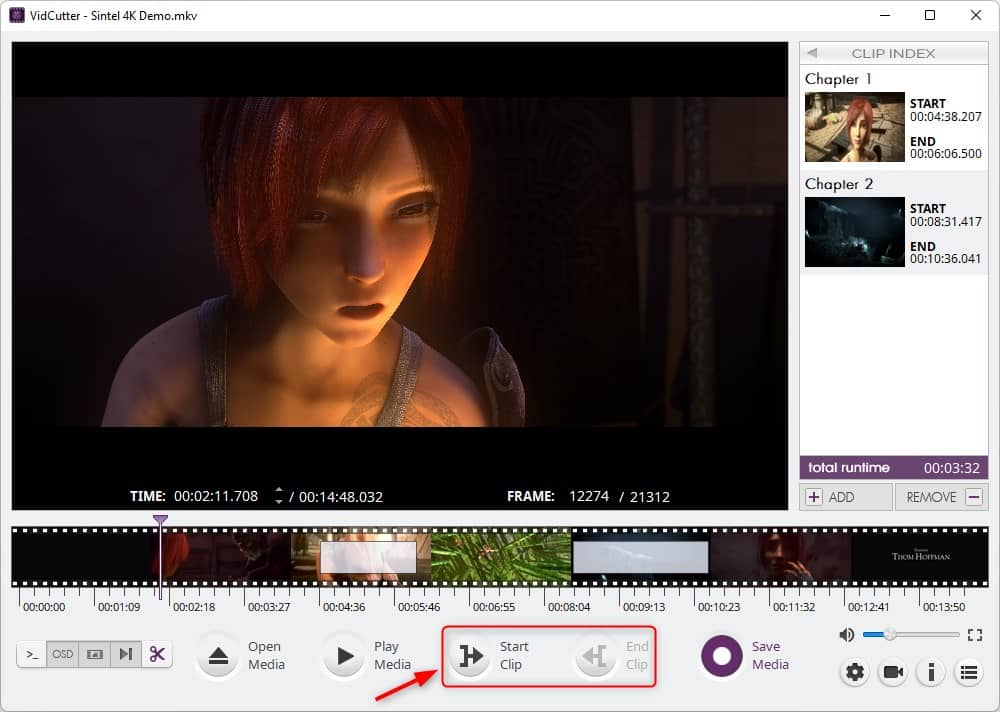Click the total runtime value 00:03:32

pyautogui.click(x=952, y=468)
